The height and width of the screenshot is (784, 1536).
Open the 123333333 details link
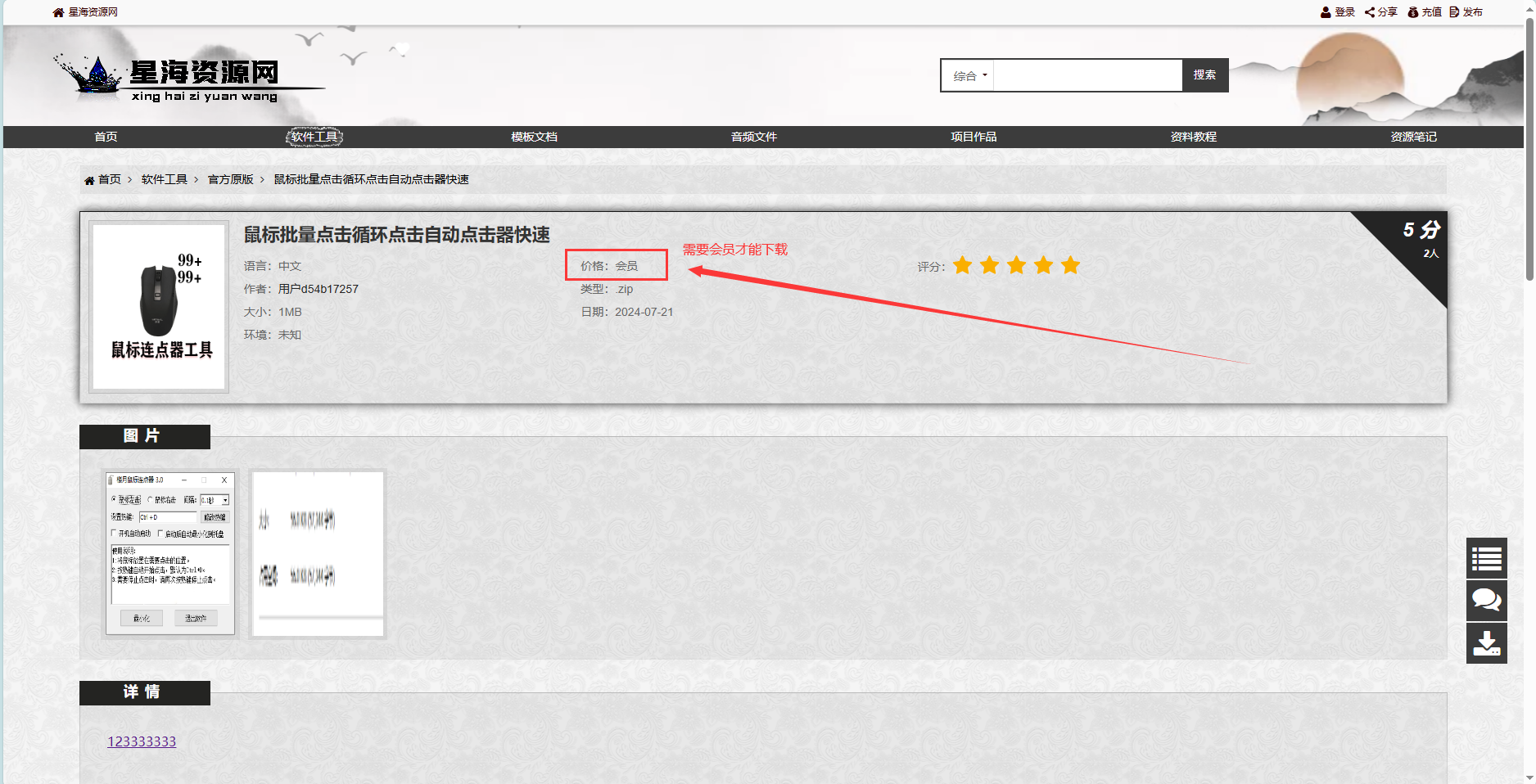tap(142, 741)
